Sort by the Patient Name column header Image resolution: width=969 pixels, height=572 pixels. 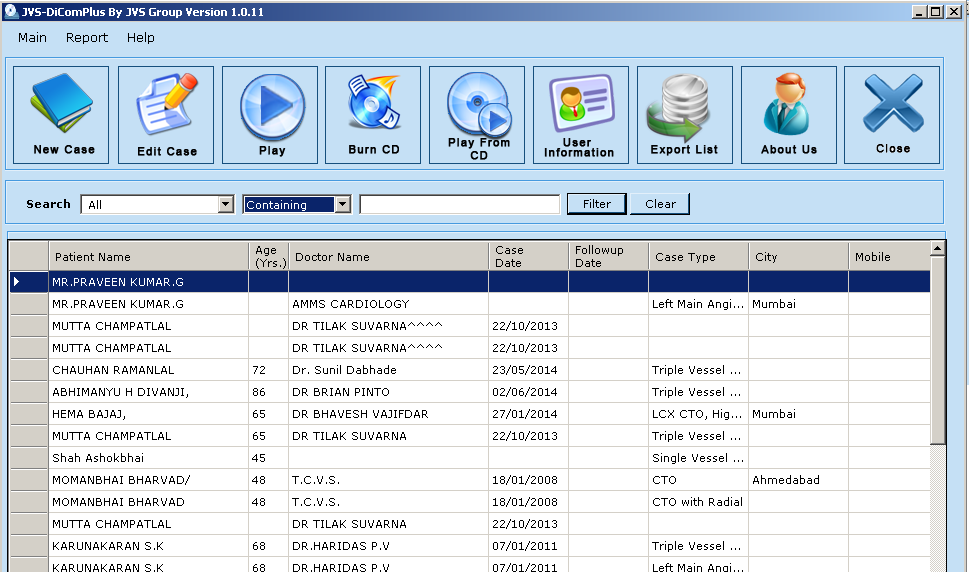point(148,257)
